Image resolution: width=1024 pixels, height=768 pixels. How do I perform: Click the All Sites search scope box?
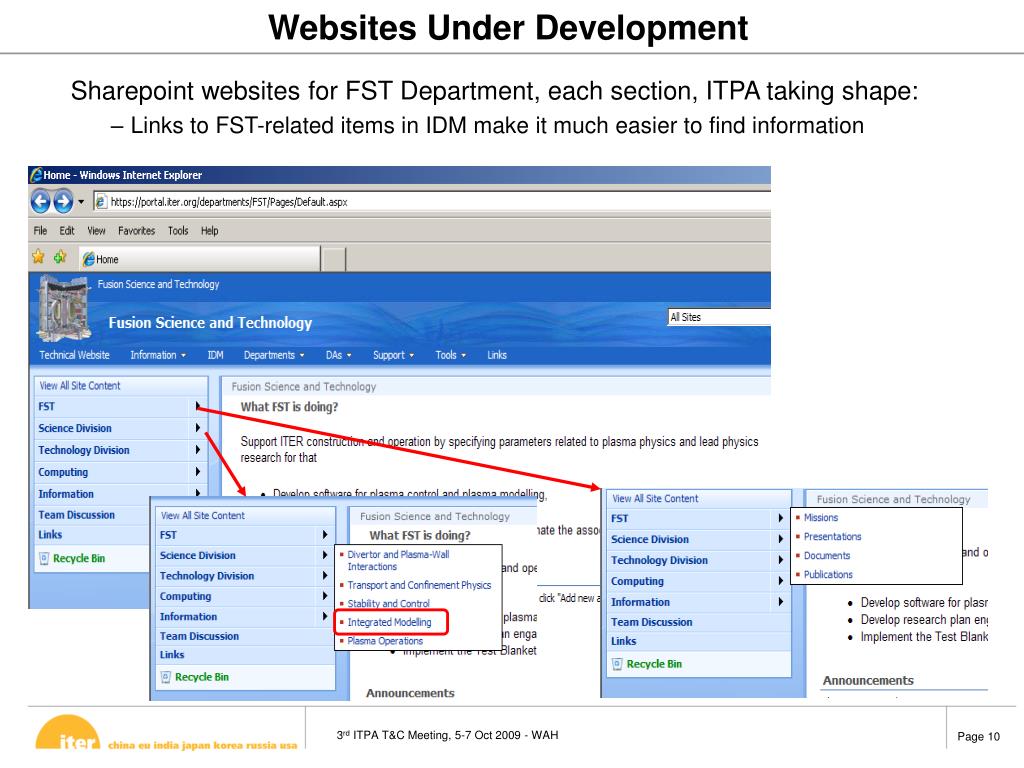pyautogui.click(x=719, y=317)
